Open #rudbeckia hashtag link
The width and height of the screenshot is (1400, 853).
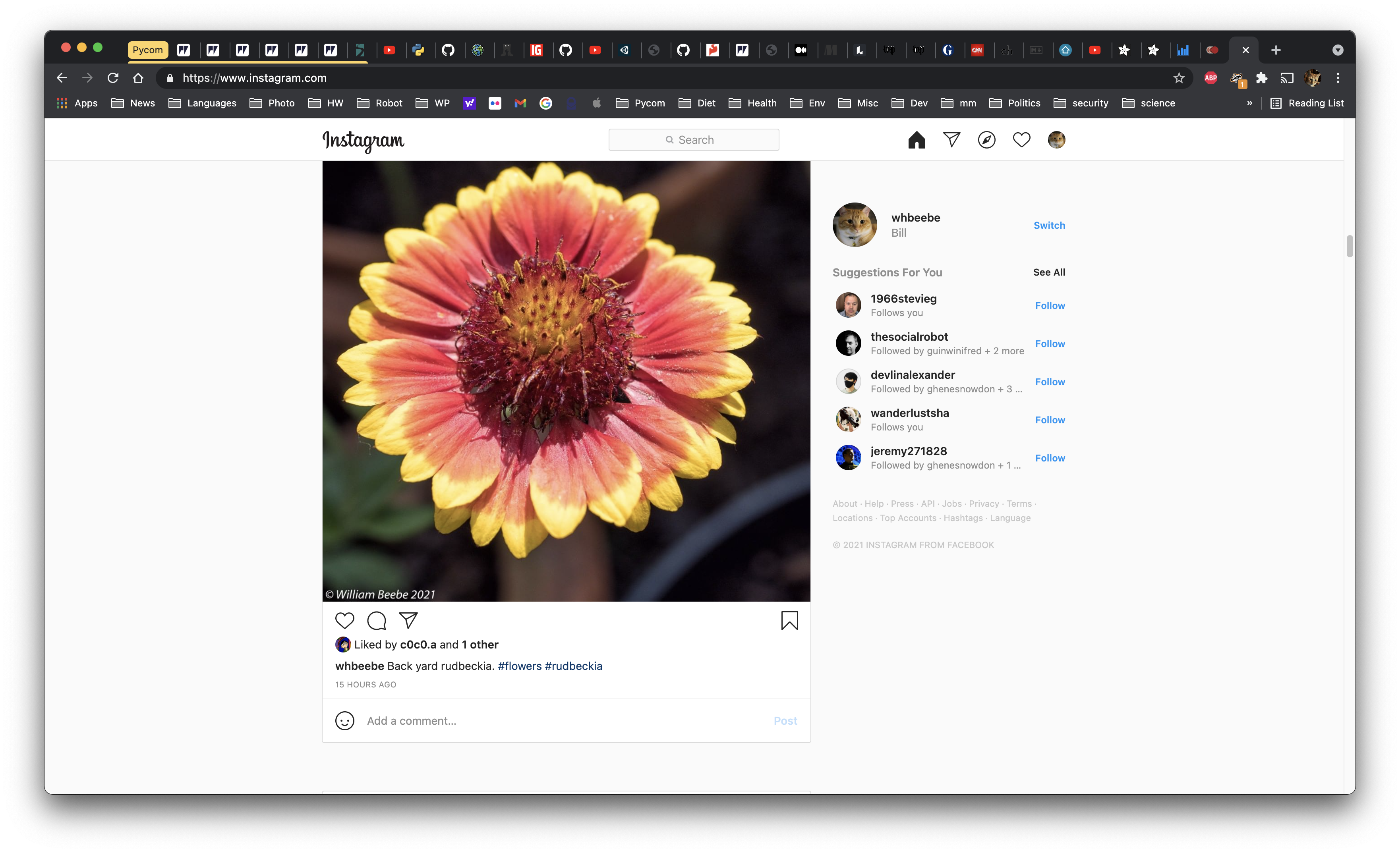click(573, 666)
